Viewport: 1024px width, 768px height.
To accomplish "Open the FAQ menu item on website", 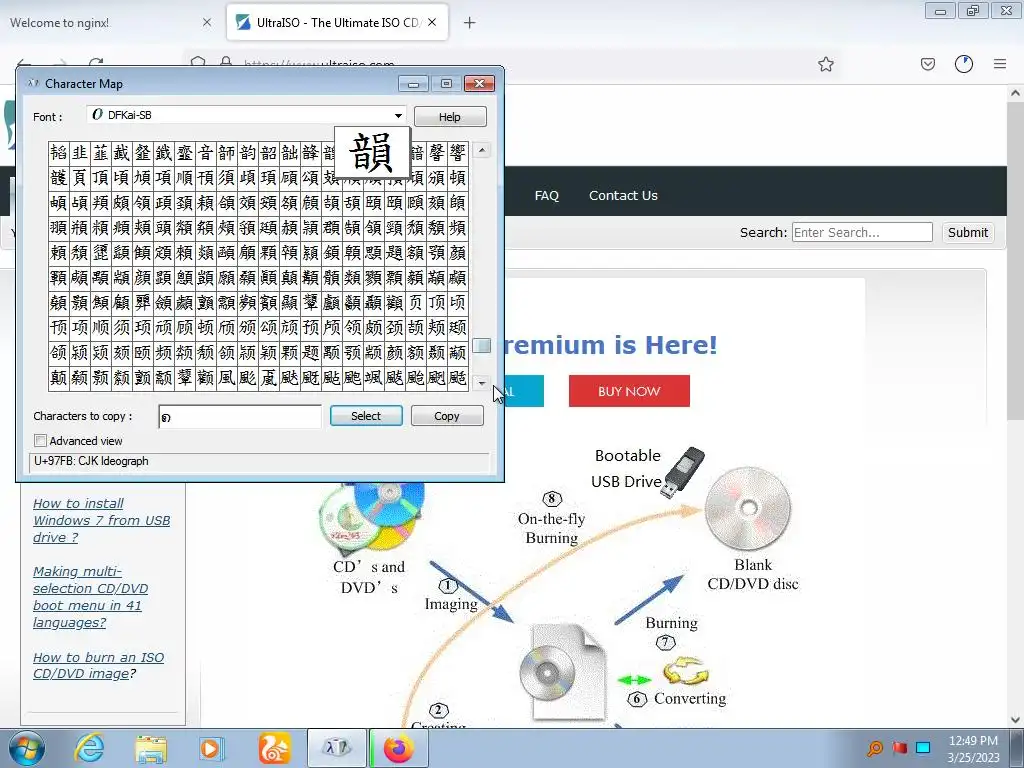I will [x=547, y=195].
